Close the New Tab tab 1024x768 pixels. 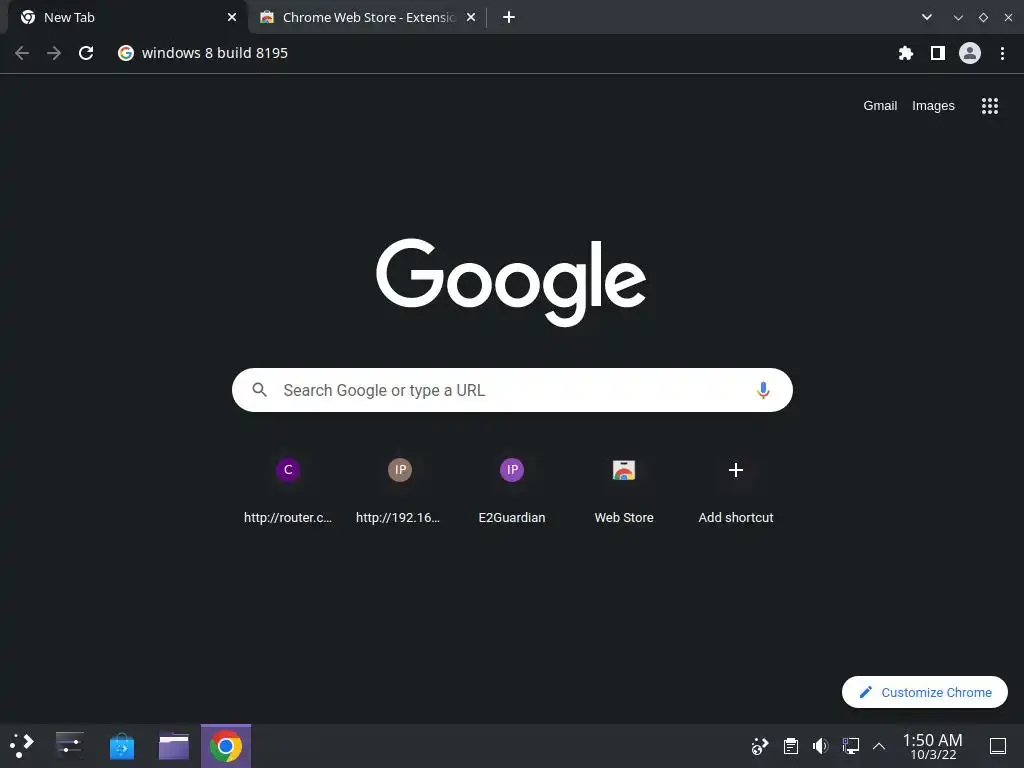click(x=232, y=18)
